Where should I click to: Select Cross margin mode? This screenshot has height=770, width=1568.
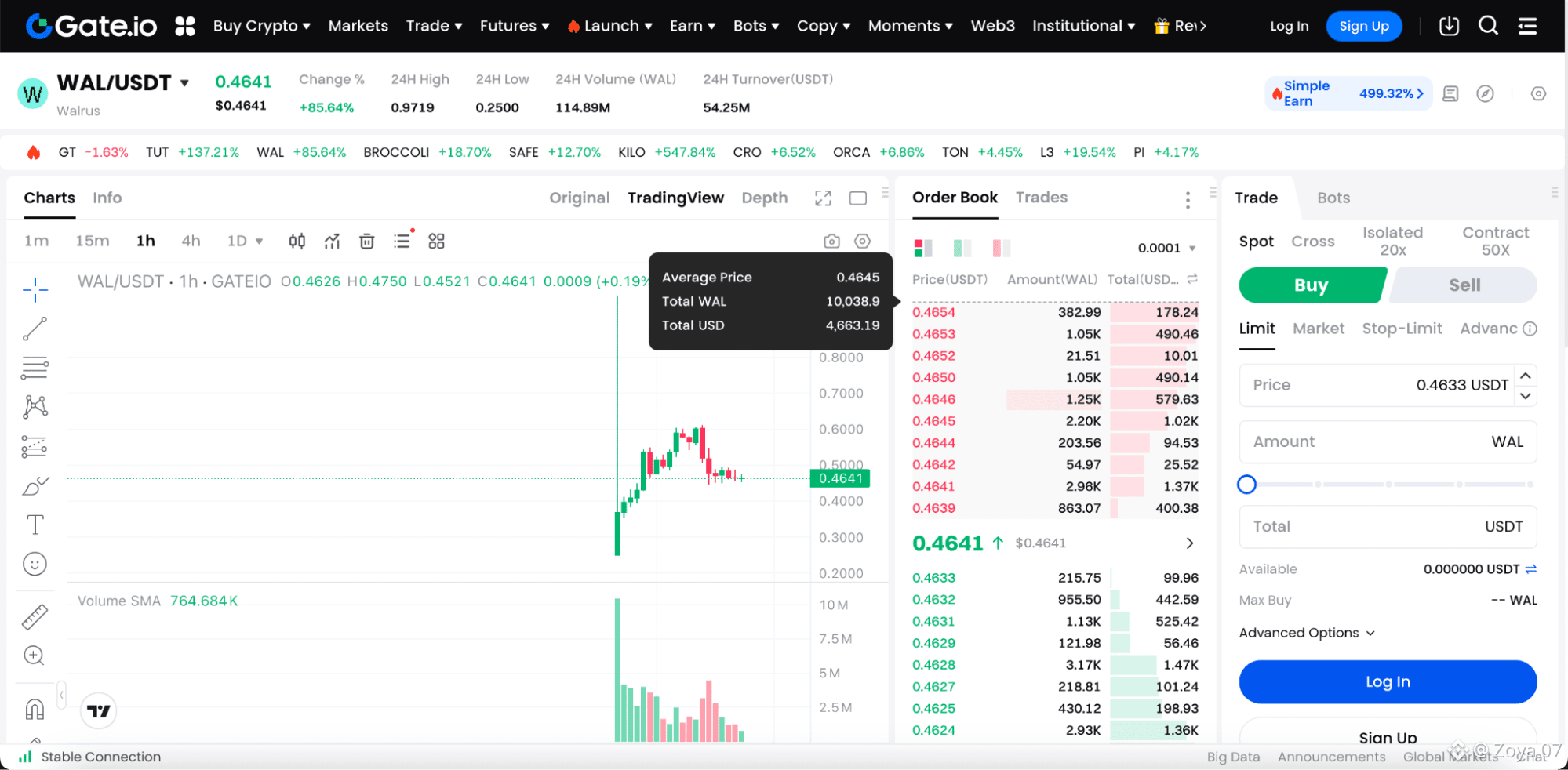(x=1313, y=242)
